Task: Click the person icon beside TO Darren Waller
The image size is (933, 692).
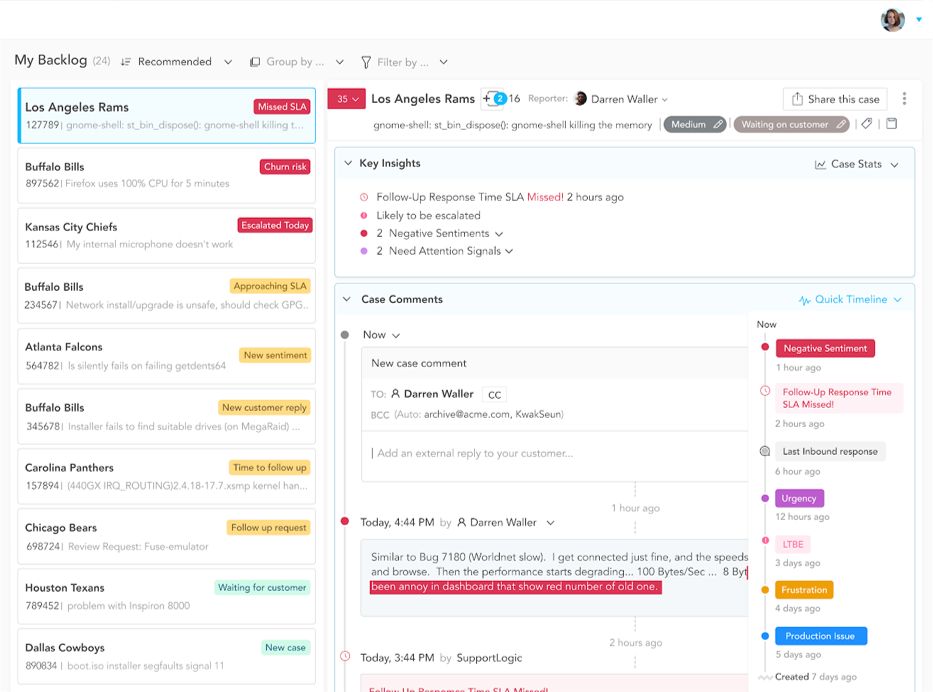Action: pyautogui.click(x=395, y=394)
